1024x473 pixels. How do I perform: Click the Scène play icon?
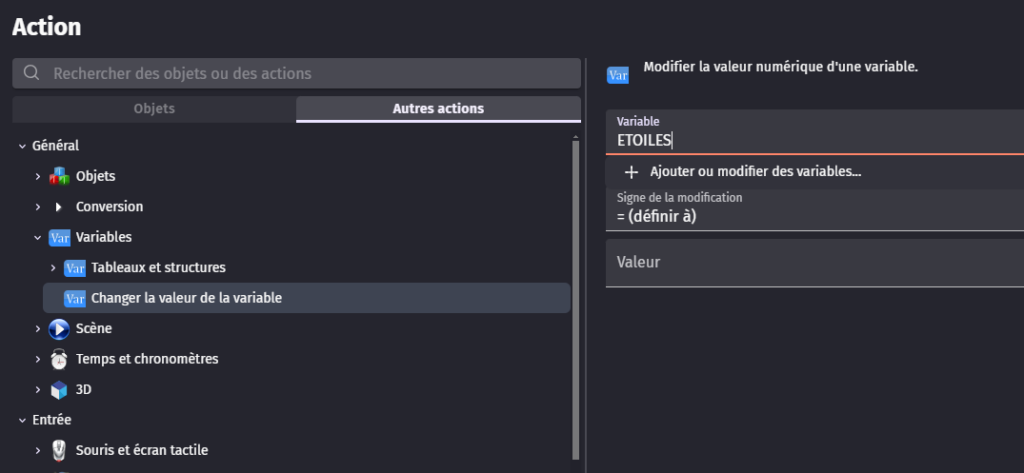pyautogui.click(x=59, y=329)
